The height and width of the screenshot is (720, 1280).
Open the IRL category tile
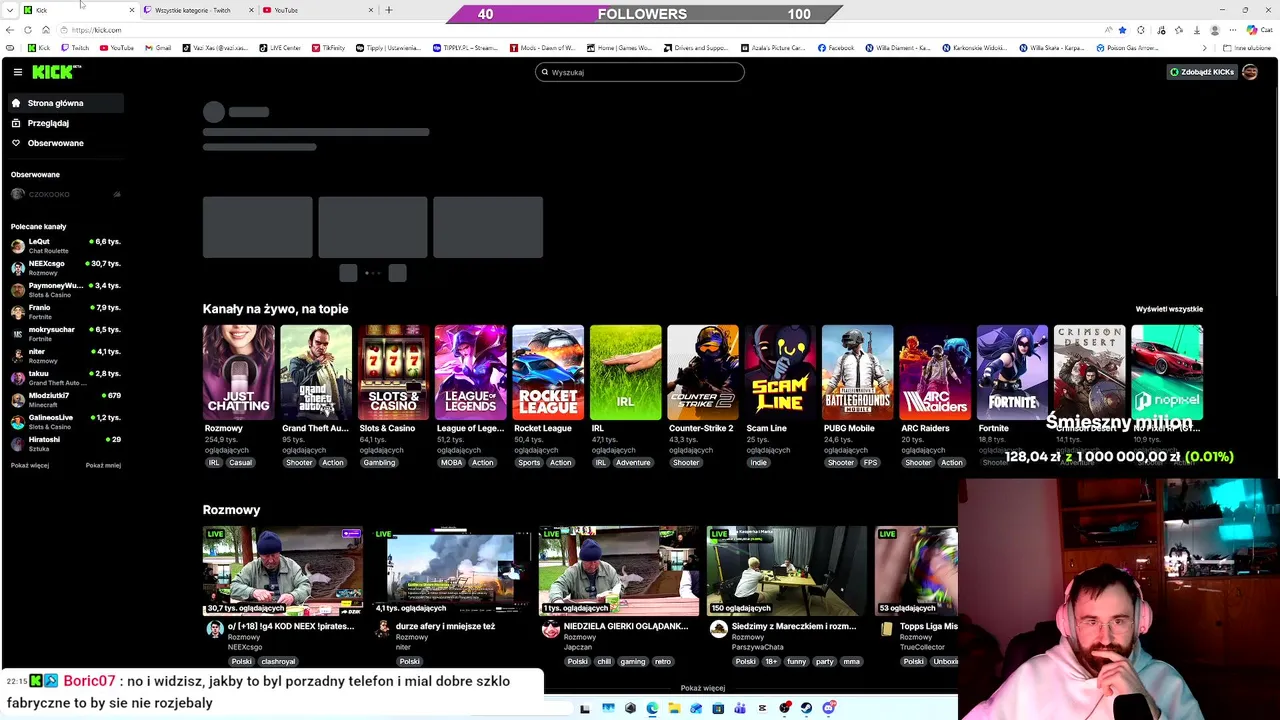pos(625,372)
